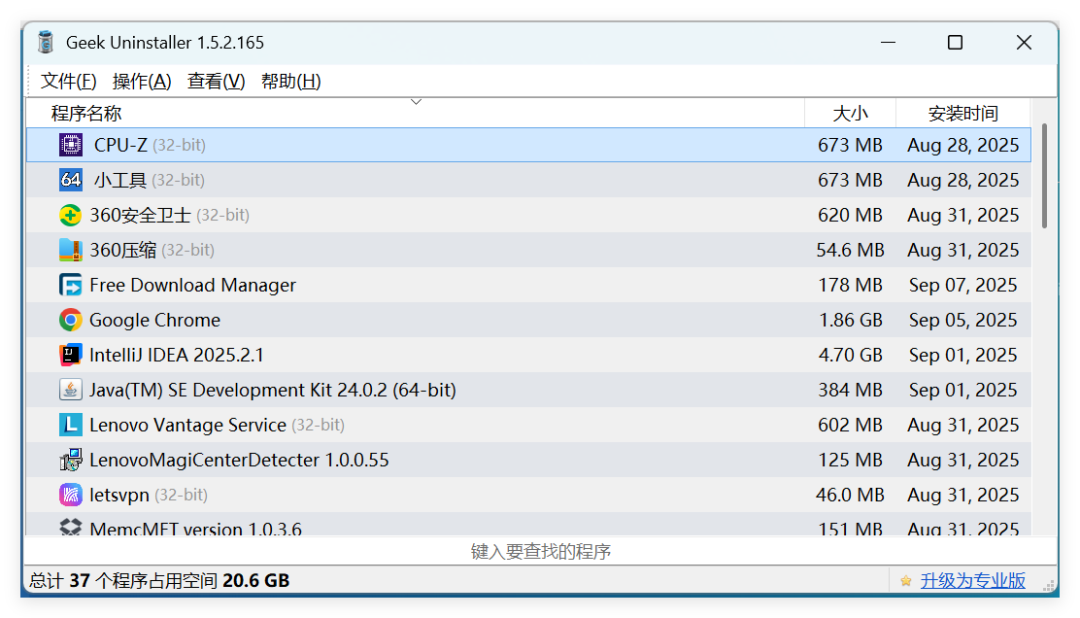The image size is (1080, 618).
Task: Open the 查看(V) menu
Action: pos(216,81)
